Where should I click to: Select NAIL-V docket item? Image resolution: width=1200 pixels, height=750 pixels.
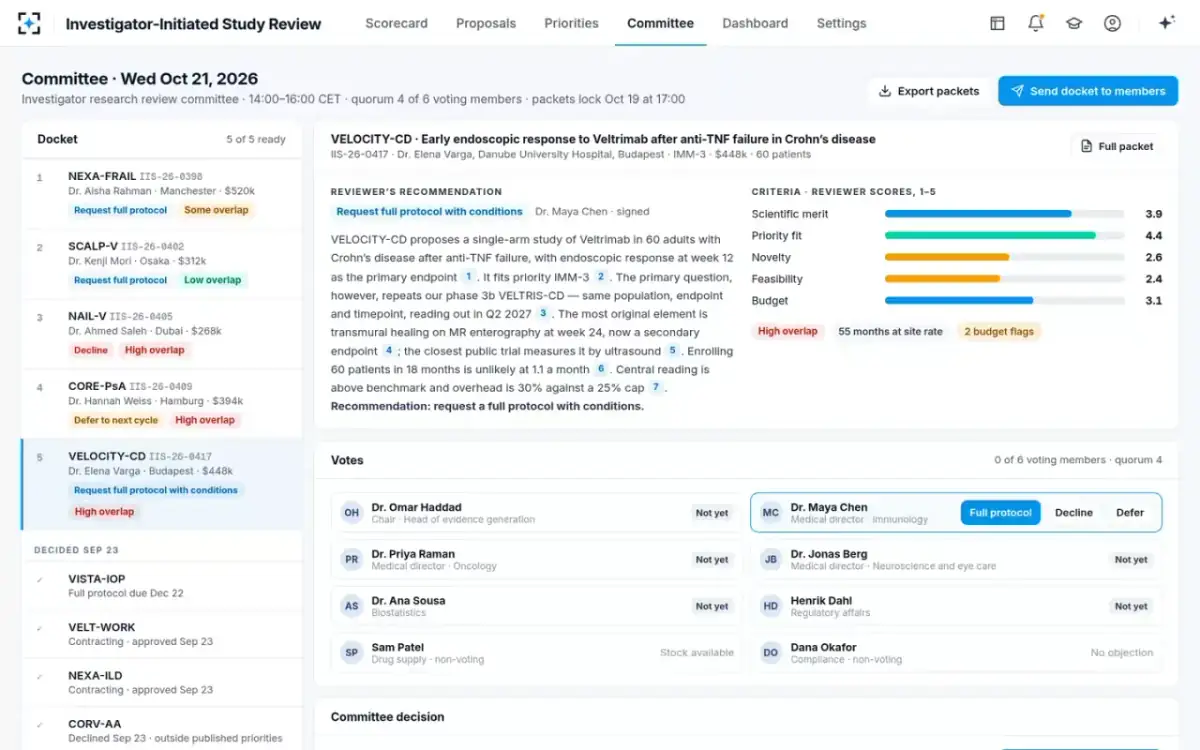161,334
